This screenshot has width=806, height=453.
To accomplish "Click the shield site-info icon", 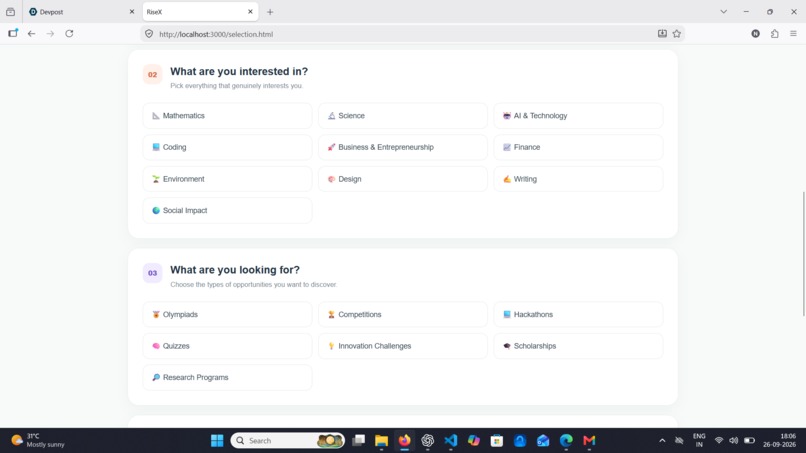I will pyautogui.click(x=149, y=34).
